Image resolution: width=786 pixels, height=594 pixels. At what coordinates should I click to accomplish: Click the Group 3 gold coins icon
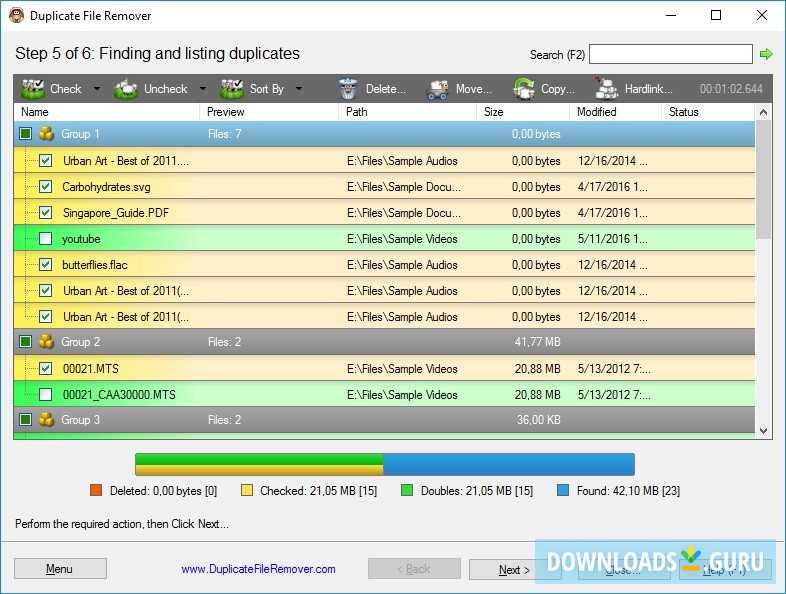(46, 419)
